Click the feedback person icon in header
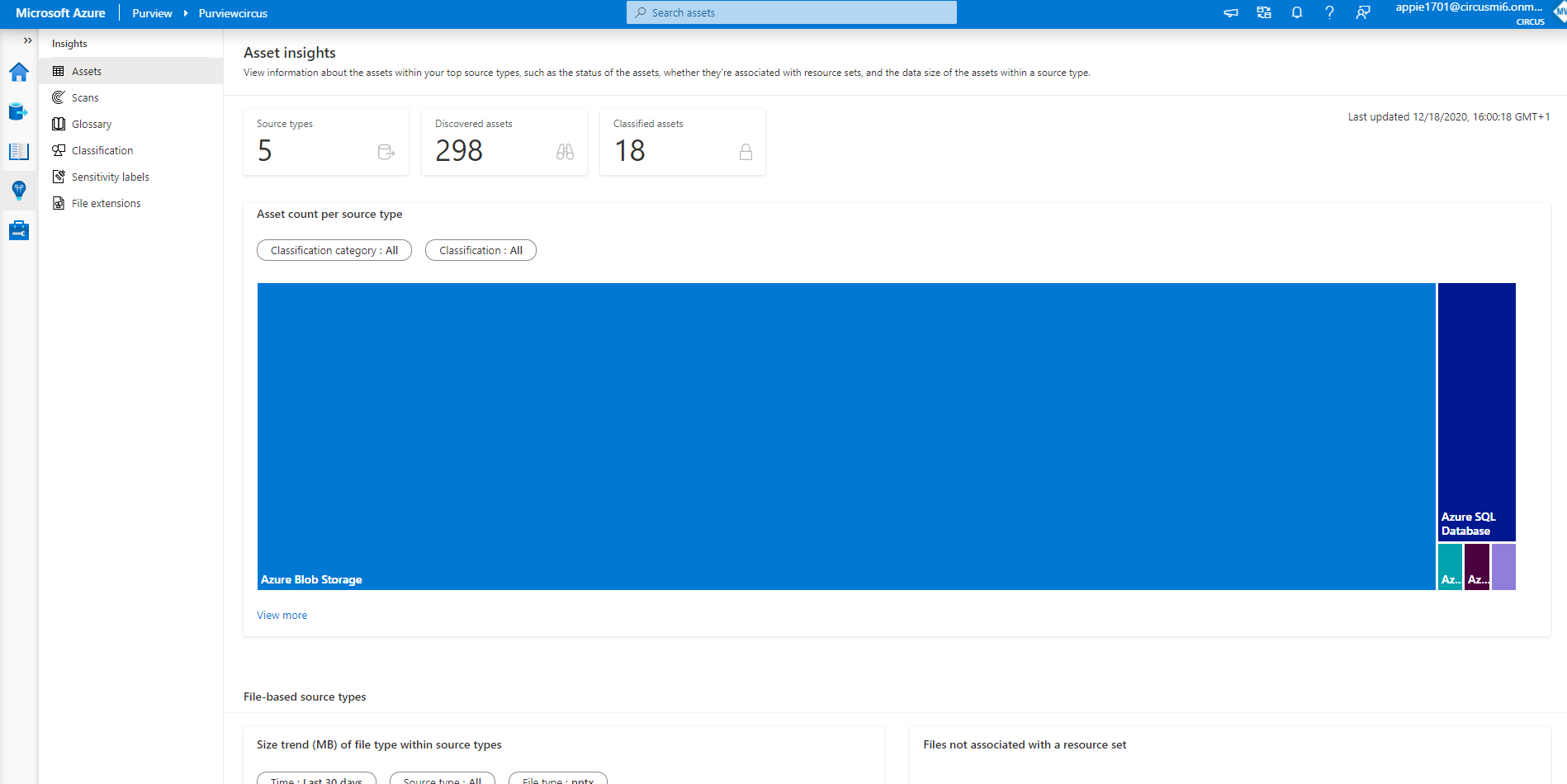 [1362, 12]
